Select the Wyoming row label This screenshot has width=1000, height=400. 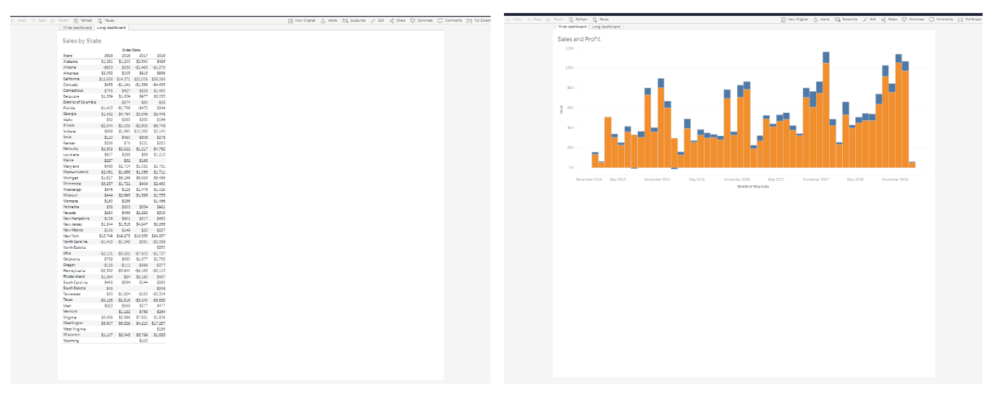click(x=70, y=341)
